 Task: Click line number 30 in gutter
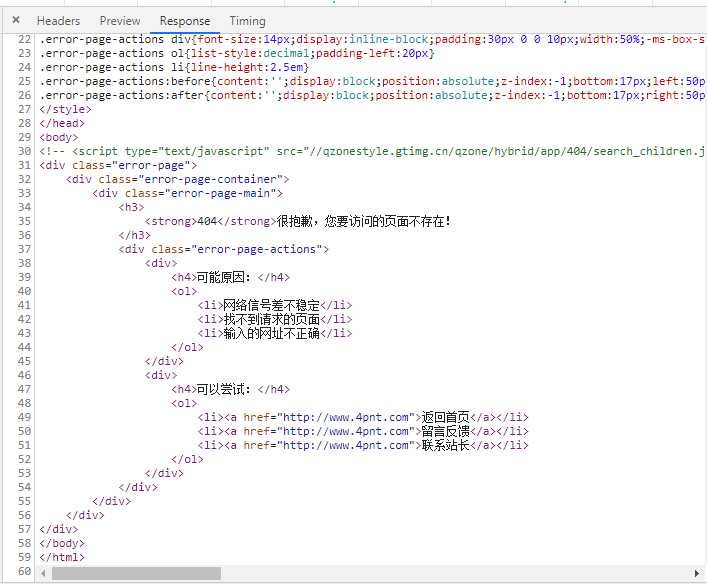click(x=24, y=151)
